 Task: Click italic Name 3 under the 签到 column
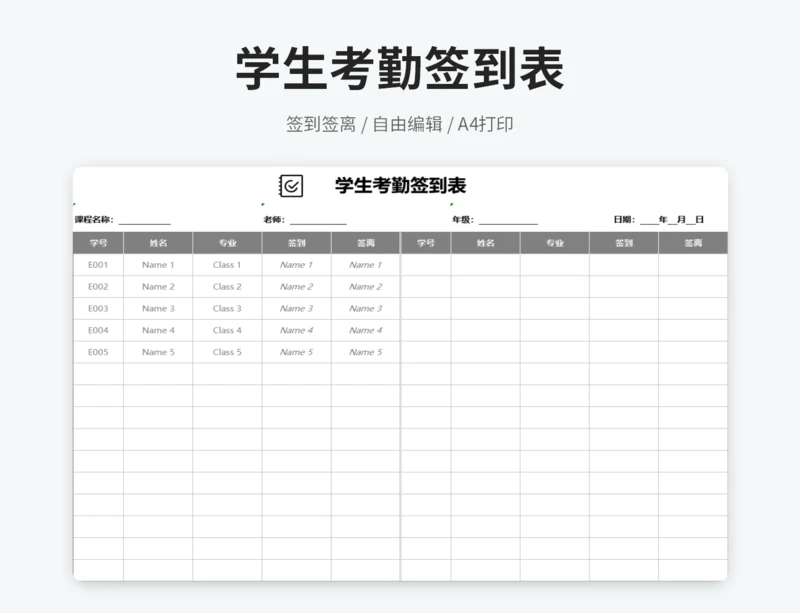(296, 308)
